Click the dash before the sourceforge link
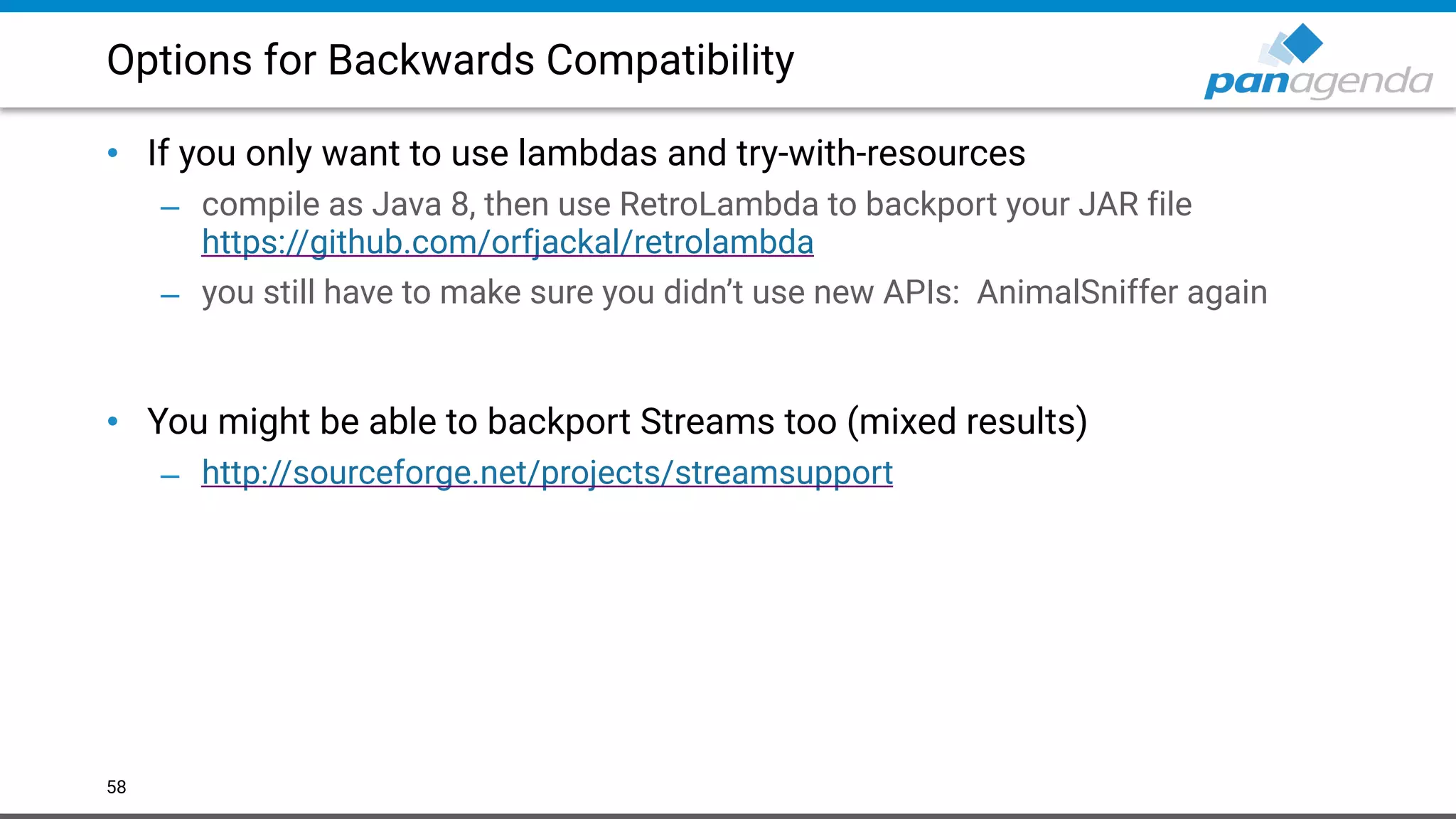Screen dimensions: 1456x819 [170, 476]
